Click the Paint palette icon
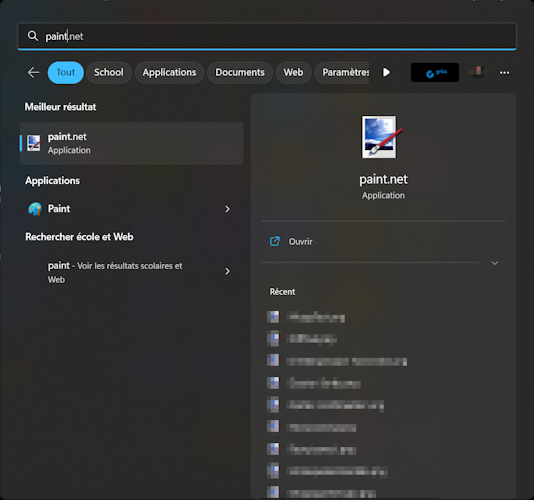 click(34, 209)
